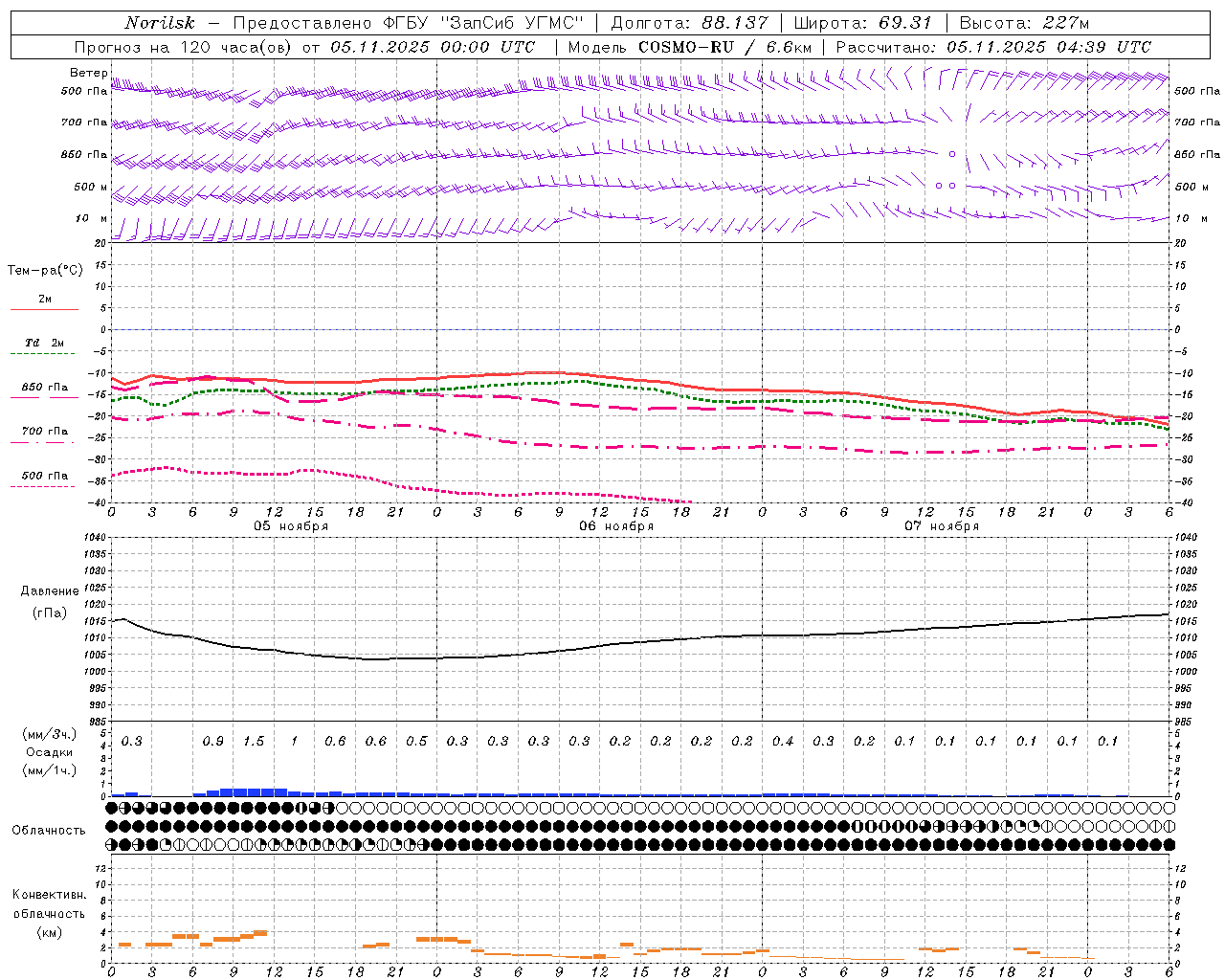
Task: Click the computed time Рассчитано: 05.11.2025 04:39 UTC
Action: [993, 47]
